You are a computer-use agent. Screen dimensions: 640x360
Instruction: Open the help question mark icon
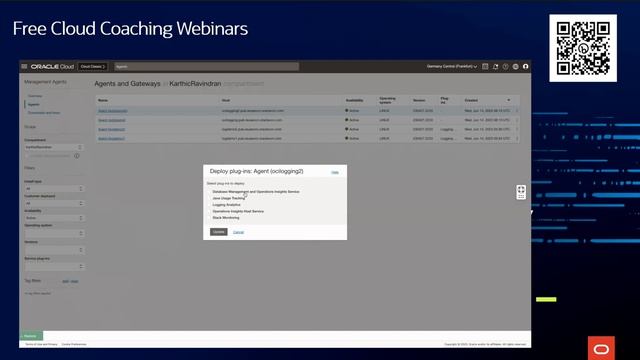click(x=505, y=66)
